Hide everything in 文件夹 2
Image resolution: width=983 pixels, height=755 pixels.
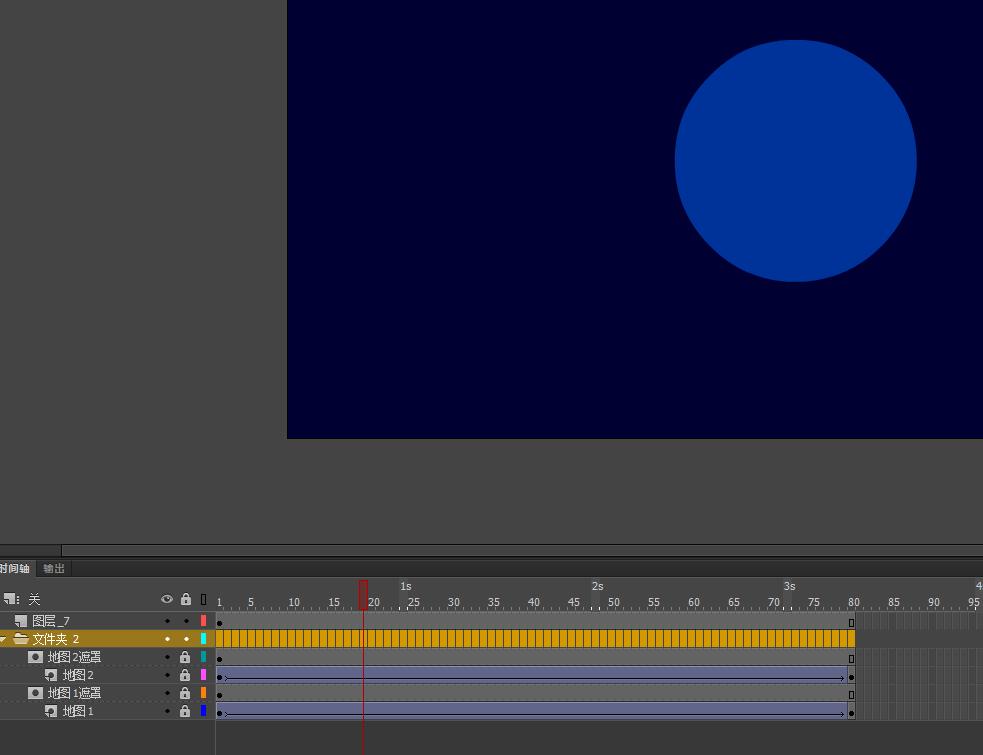coord(167,639)
